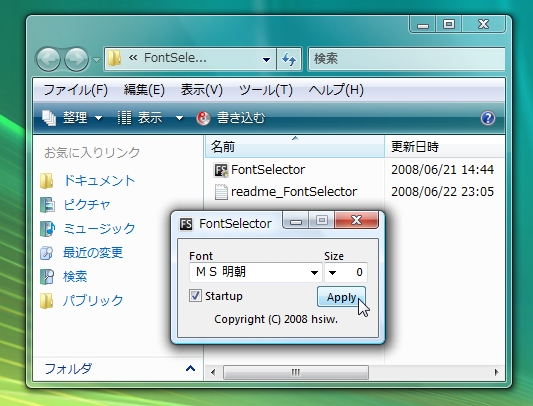
Task: Click the refresh button next to address bar
Action: pyautogui.click(x=289, y=60)
